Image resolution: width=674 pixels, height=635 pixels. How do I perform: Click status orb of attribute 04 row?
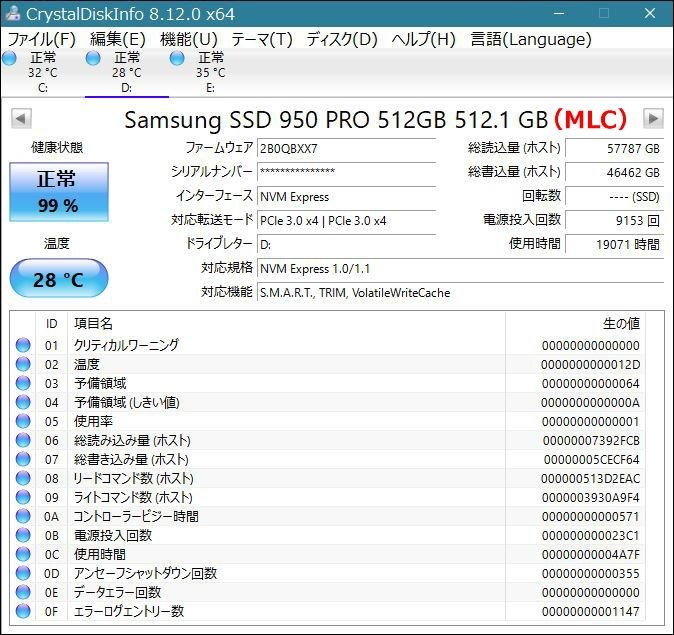coord(23,402)
